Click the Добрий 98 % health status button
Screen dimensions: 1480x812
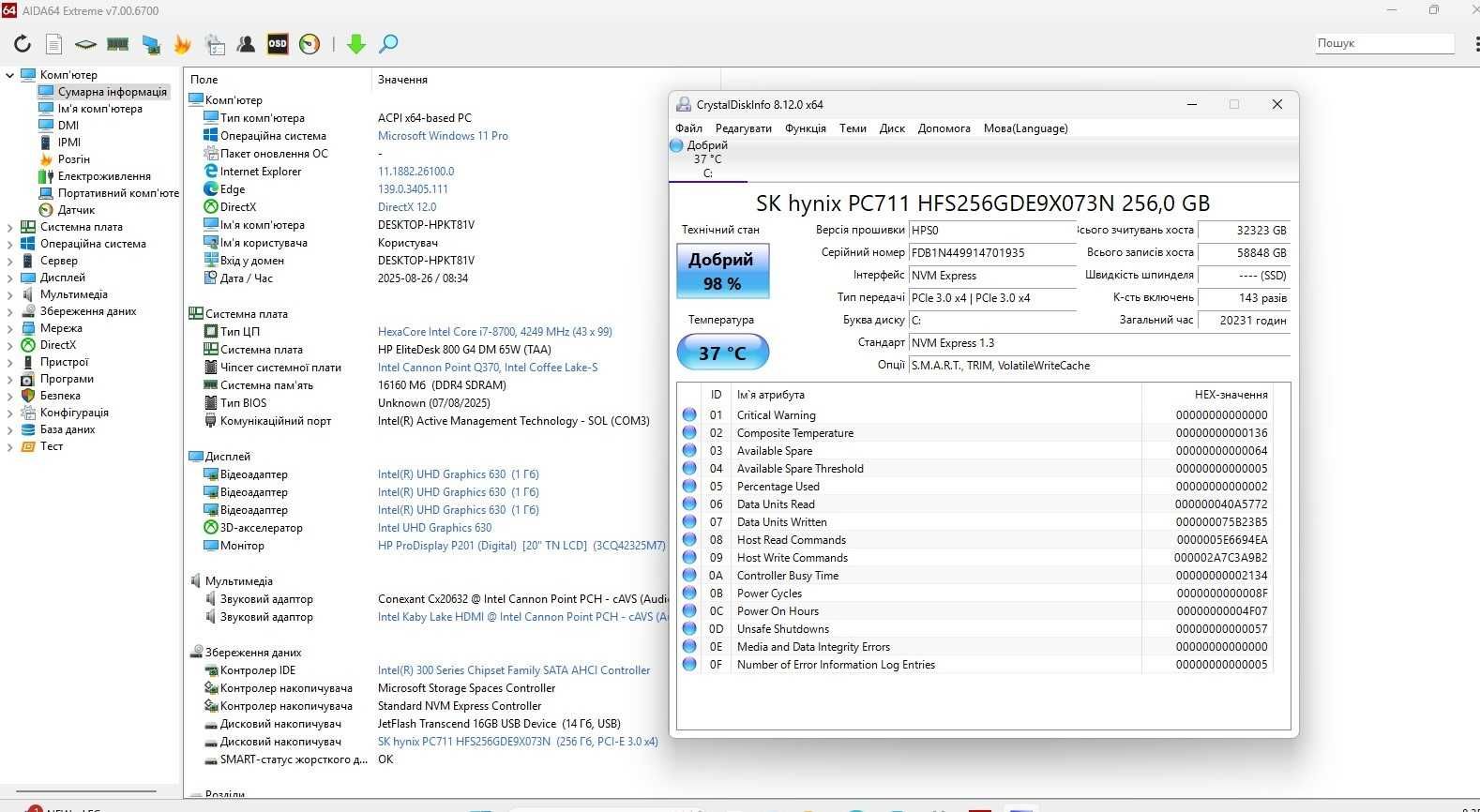[x=722, y=271]
